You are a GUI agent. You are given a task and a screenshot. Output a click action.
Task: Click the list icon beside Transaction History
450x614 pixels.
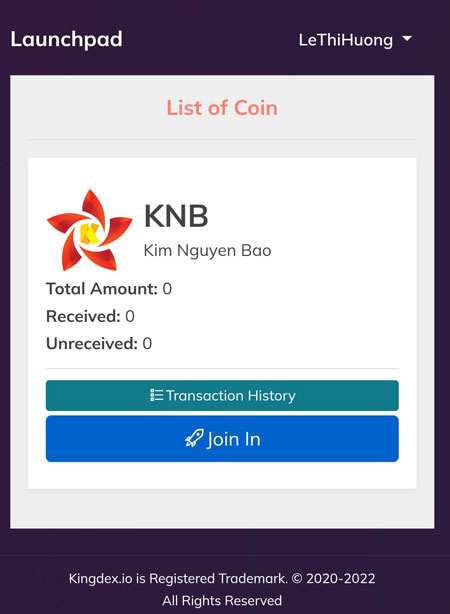[x=156, y=395]
